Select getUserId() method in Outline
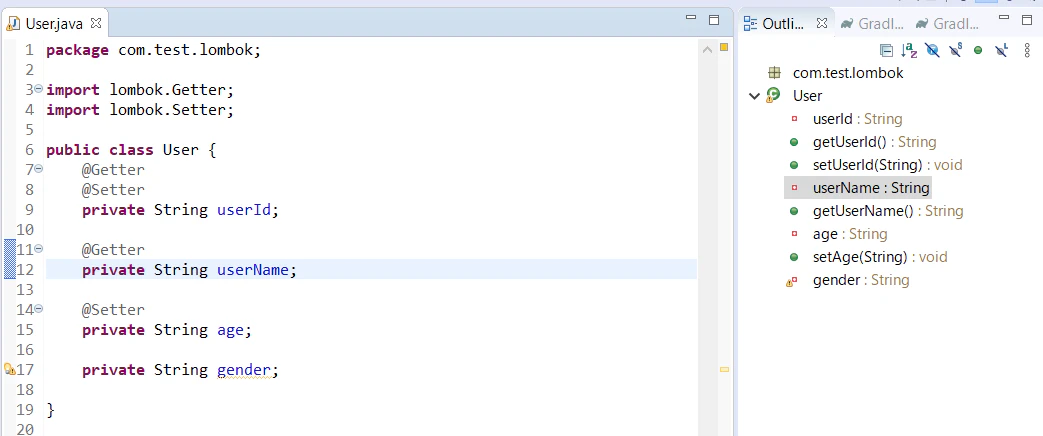Image resolution: width=1043 pixels, height=436 pixels. (x=874, y=142)
